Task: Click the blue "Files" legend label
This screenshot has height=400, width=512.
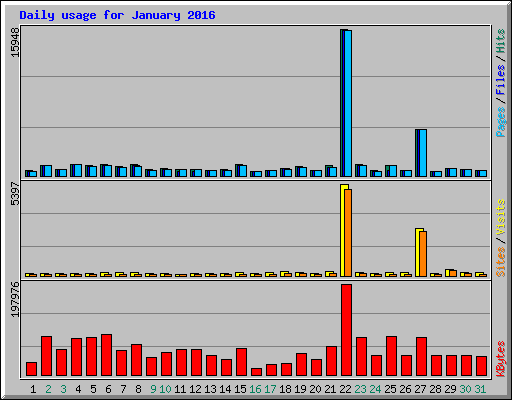Action: 500,80
